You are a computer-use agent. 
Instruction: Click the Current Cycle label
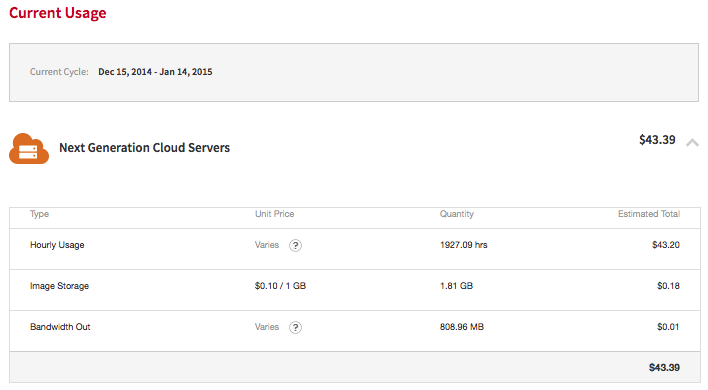pos(59,72)
